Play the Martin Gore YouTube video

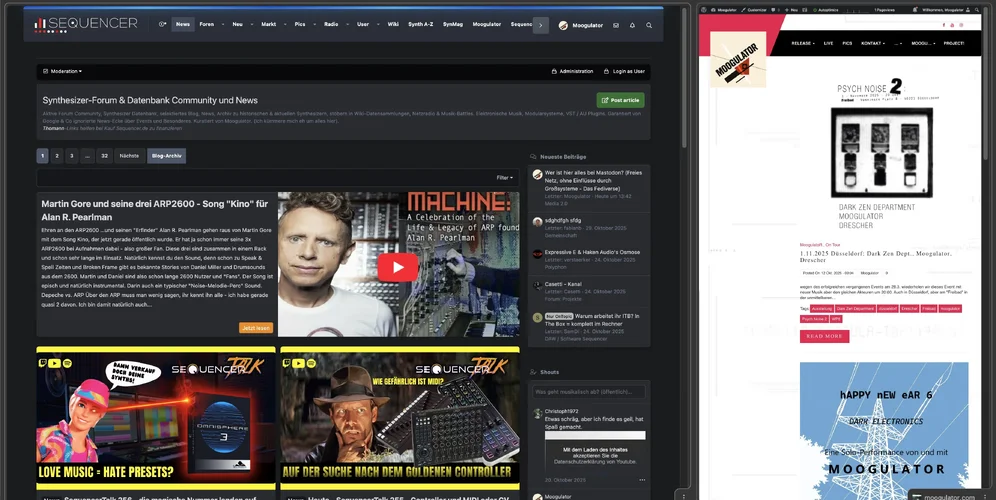coord(398,267)
